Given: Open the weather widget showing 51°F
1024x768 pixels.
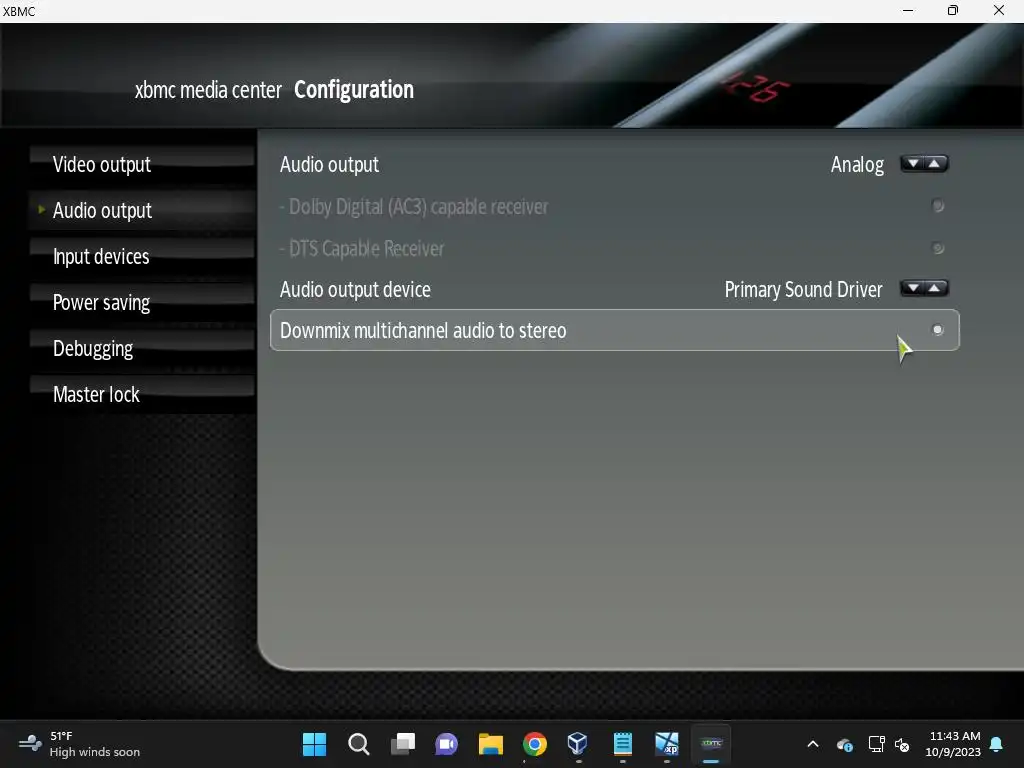Looking at the screenshot, I should point(80,744).
